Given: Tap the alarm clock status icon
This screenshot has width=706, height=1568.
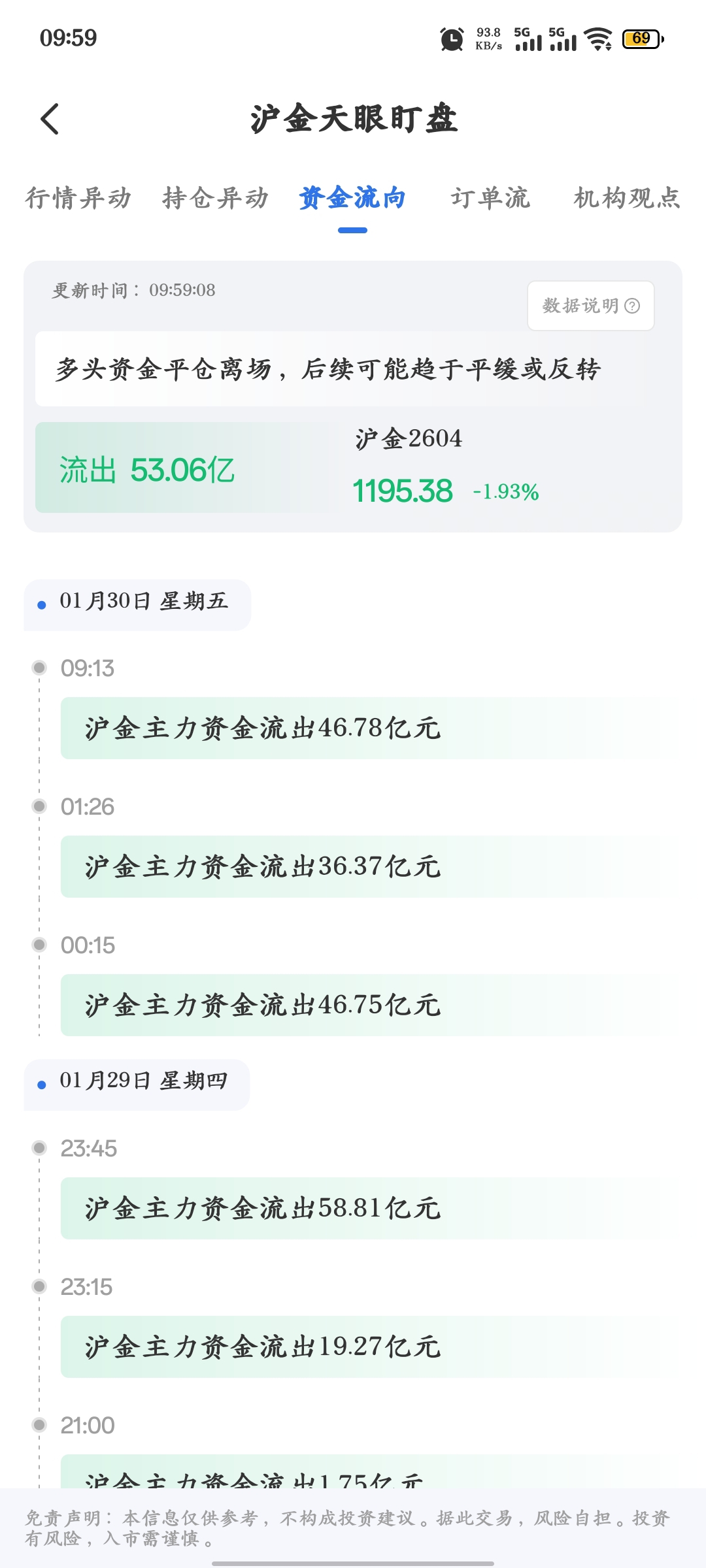Looking at the screenshot, I should [x=452, y=39].
